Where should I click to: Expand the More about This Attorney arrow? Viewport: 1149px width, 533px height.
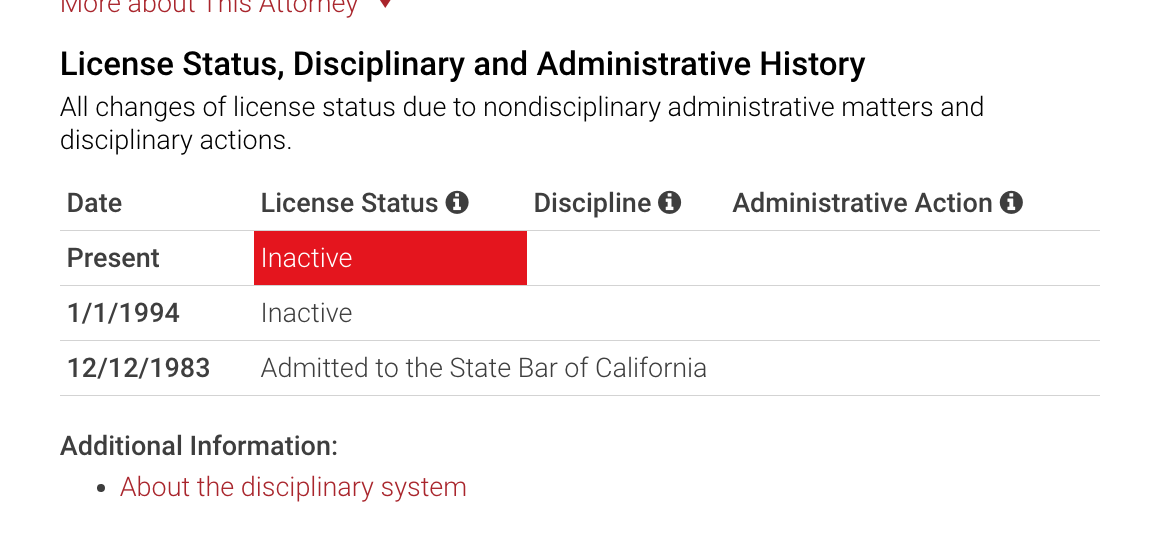385,4
